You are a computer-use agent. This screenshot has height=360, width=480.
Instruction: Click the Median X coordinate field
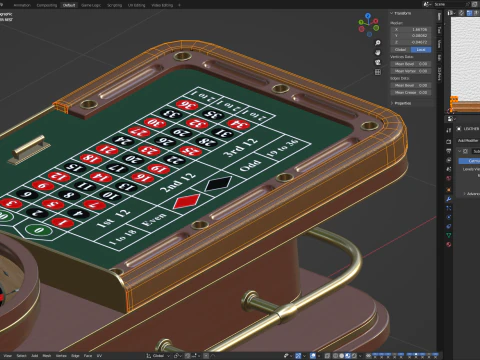pos(411,29)
